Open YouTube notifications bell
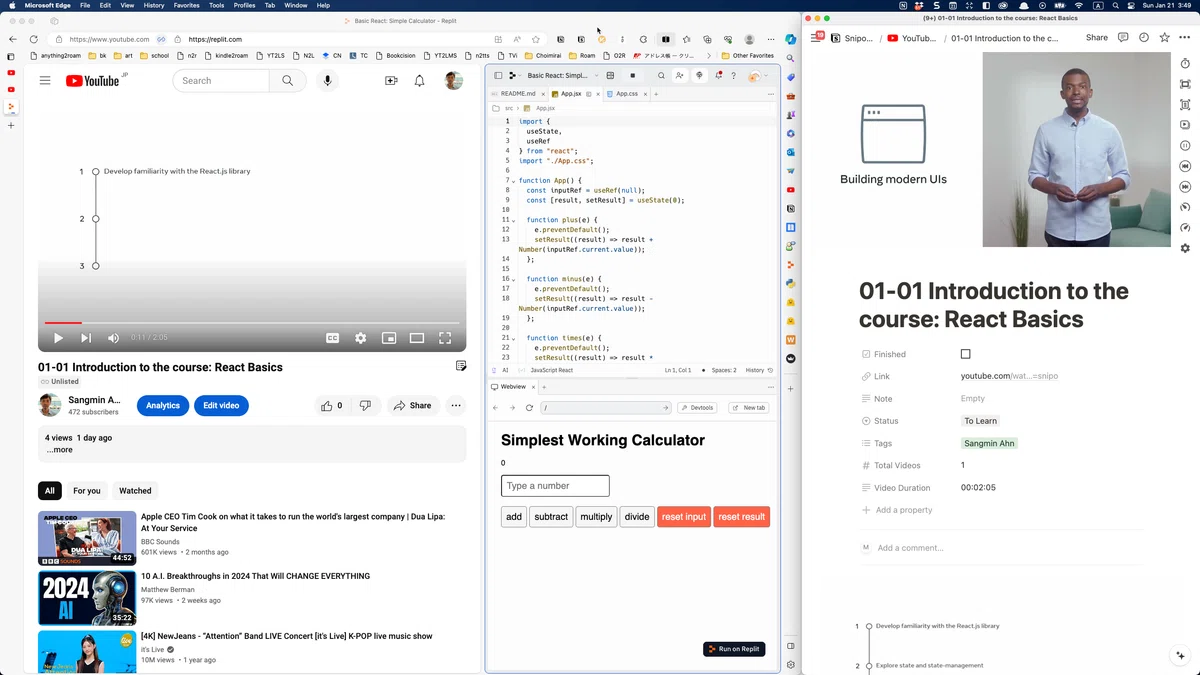The width and height of the screenshot is (1200, 675). (420, 81)
